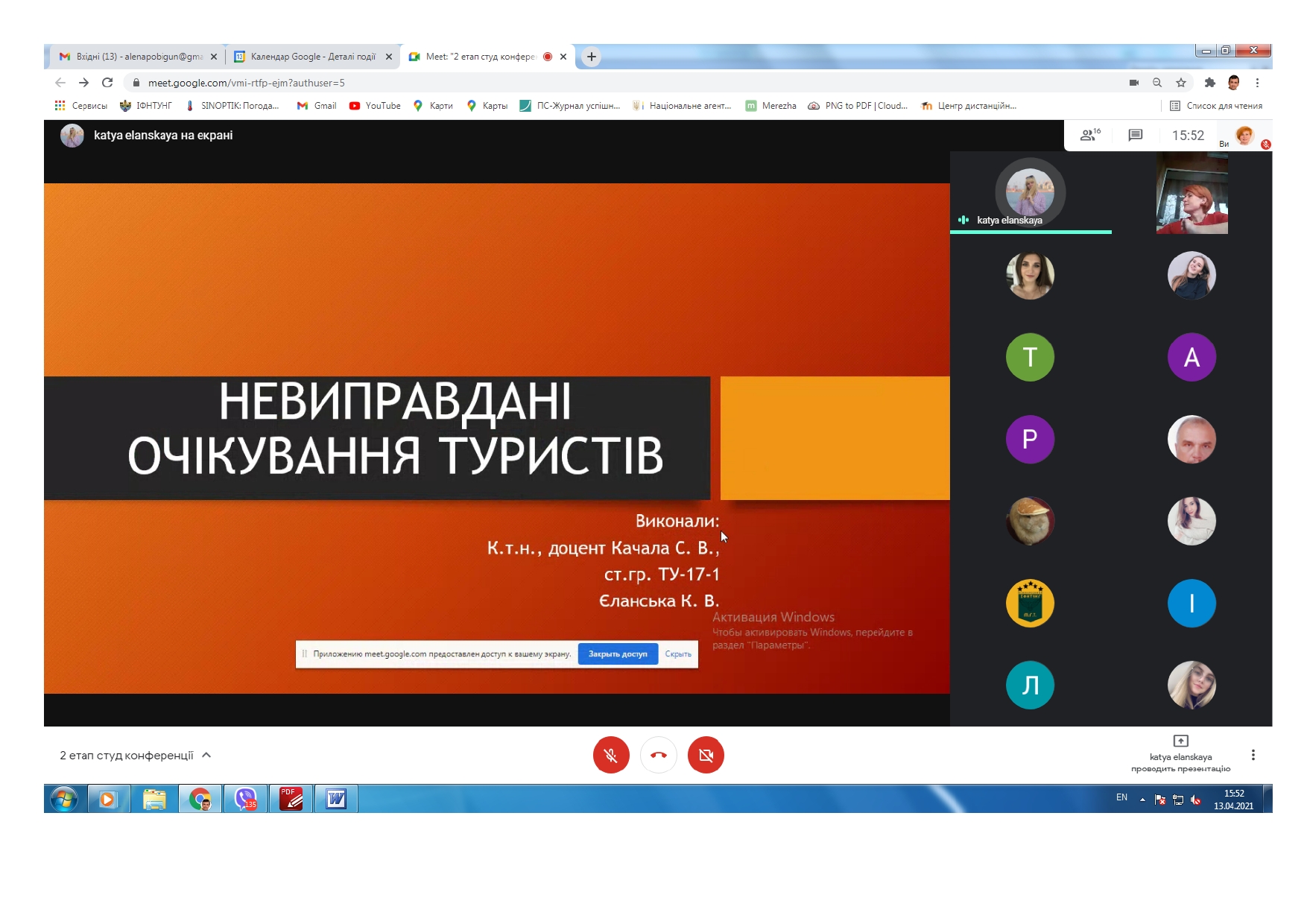Expand the '2 етап студ конференції' meeting details
The height and width of the screenshot is (924, 1307).
coord(206,755)
